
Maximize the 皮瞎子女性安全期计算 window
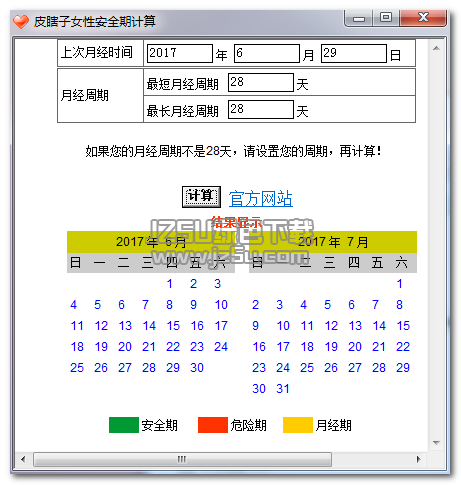386,18
